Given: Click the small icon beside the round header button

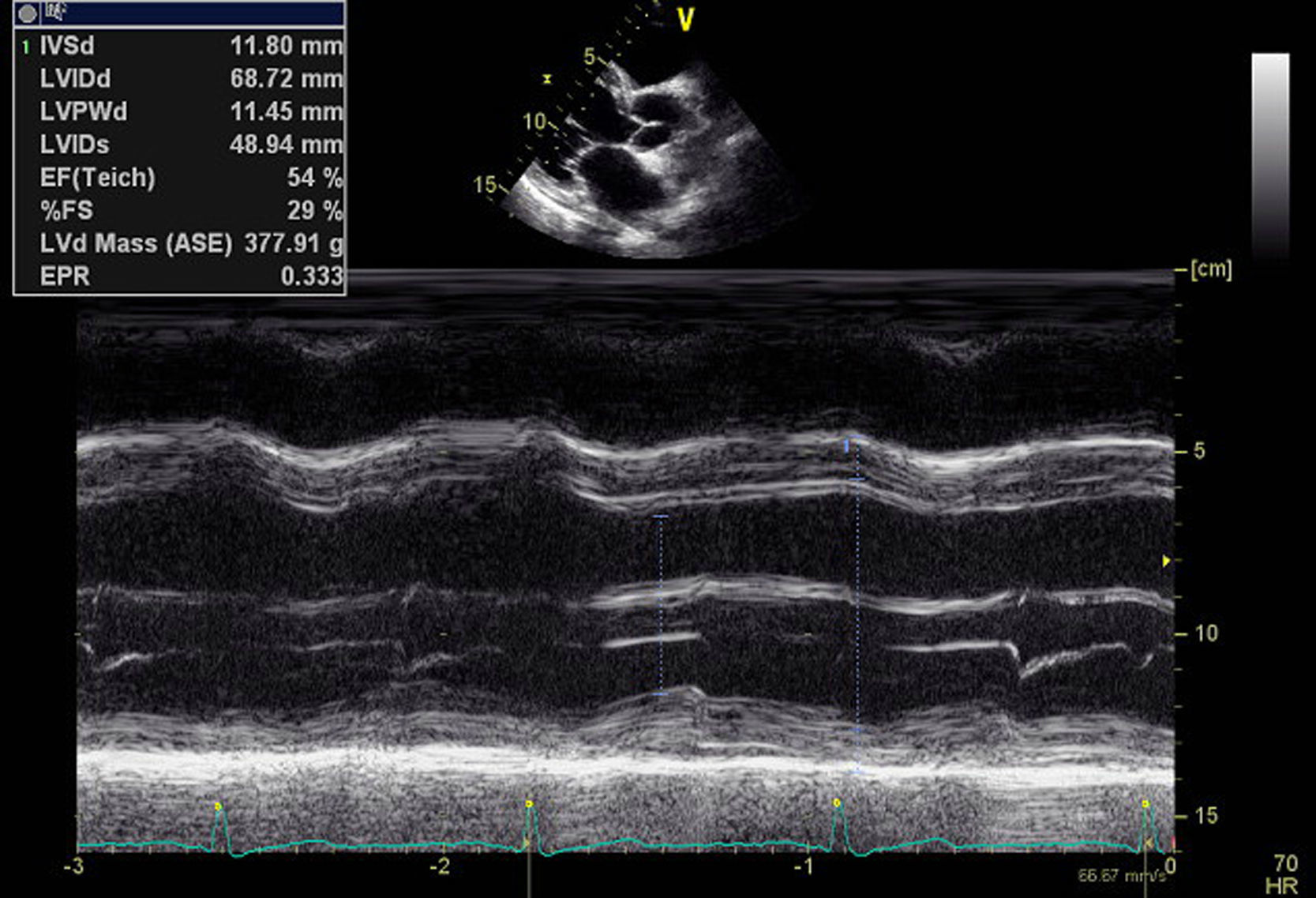Looking at the screenshot, I should coord(56,12).
